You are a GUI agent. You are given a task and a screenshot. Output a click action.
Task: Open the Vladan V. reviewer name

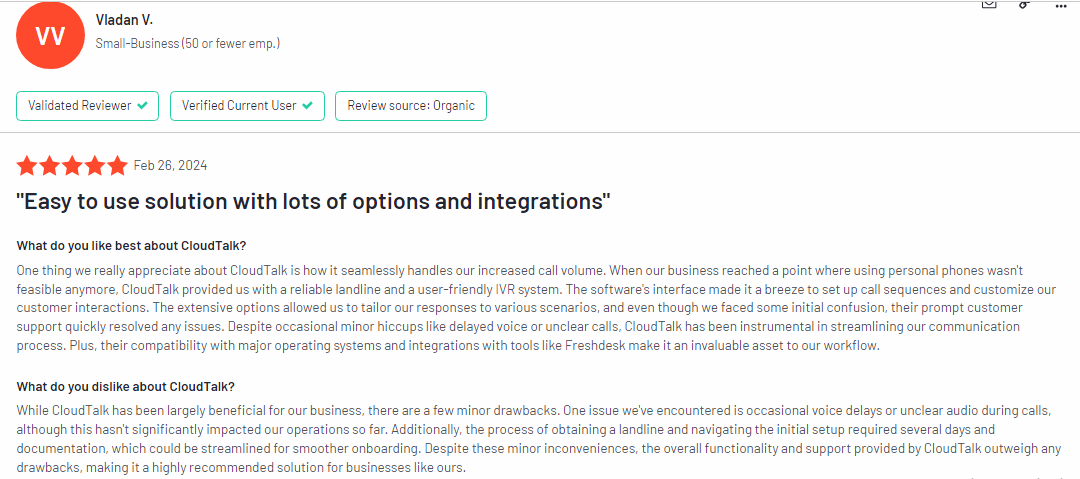(x=125, y=20)
